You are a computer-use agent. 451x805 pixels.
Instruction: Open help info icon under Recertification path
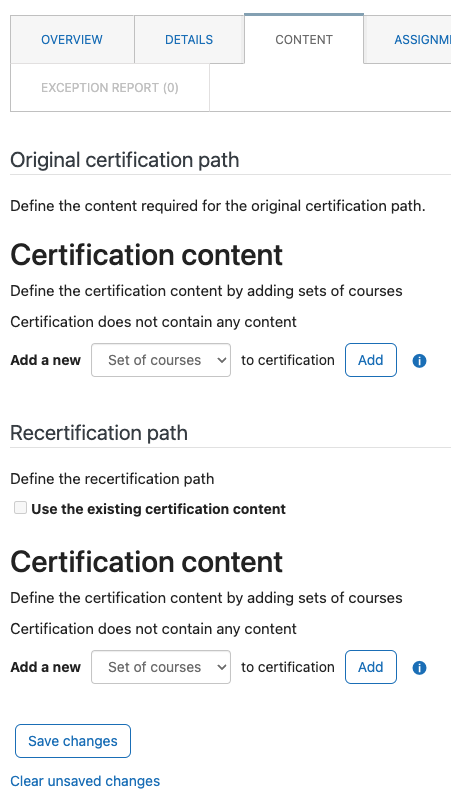(x=419, y=668)
